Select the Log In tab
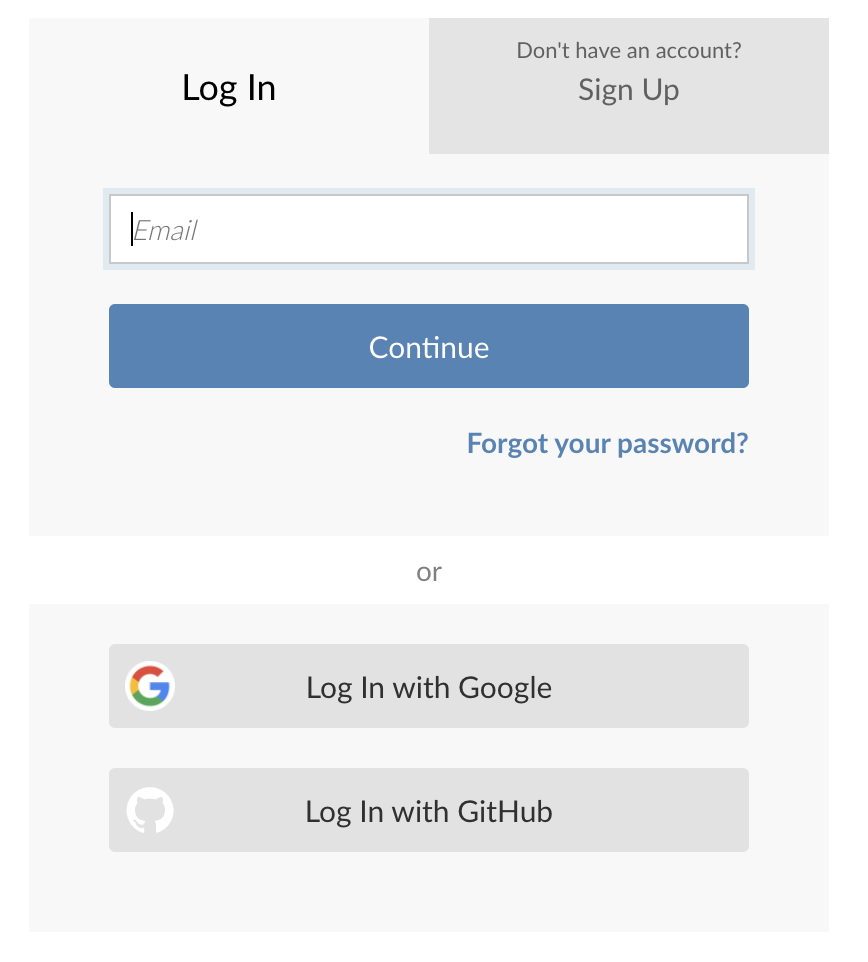Screen dimensions: 868x962 click(x=229, y=86)
